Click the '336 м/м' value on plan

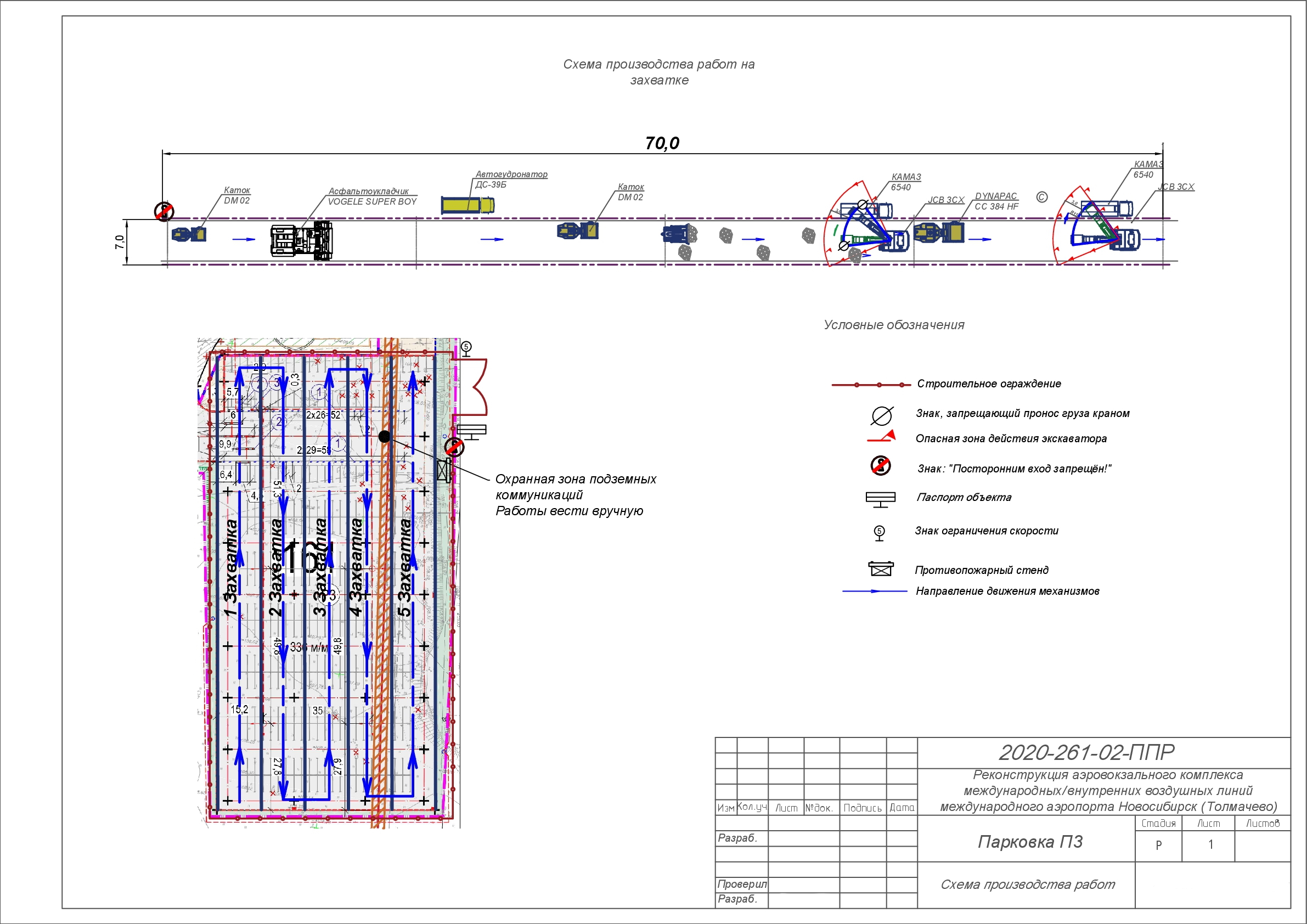[x=309, y=648]
